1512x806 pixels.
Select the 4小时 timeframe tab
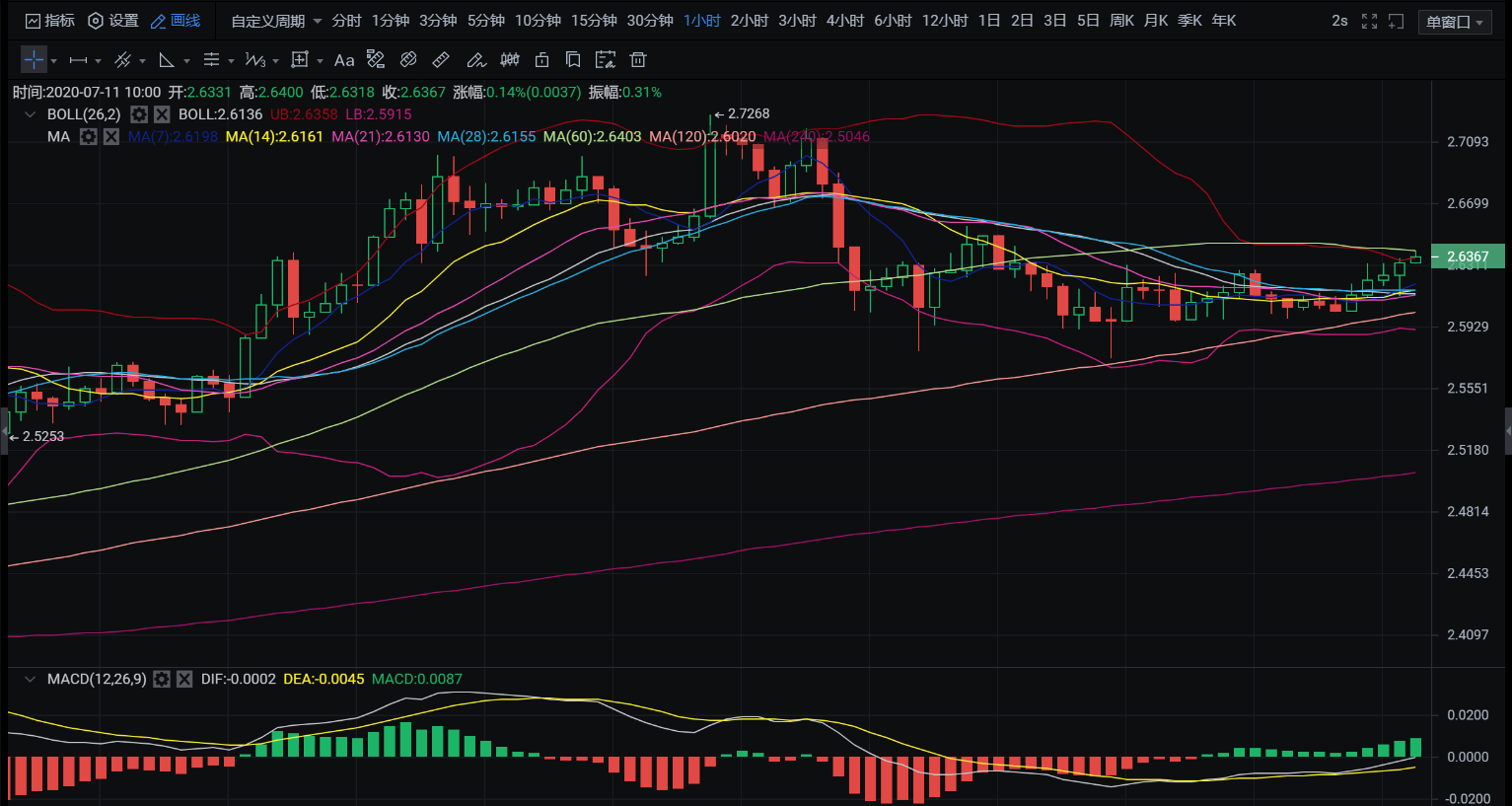[x=844, y=21]
